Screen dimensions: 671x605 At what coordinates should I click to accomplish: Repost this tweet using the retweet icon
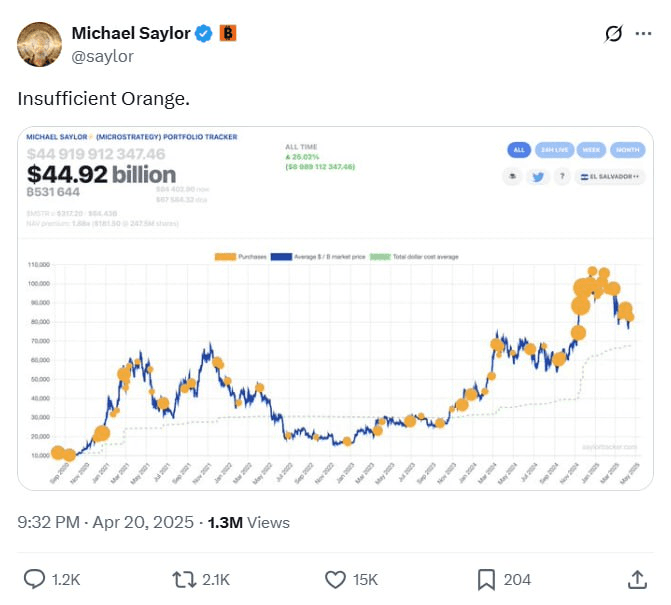[185, 578]
